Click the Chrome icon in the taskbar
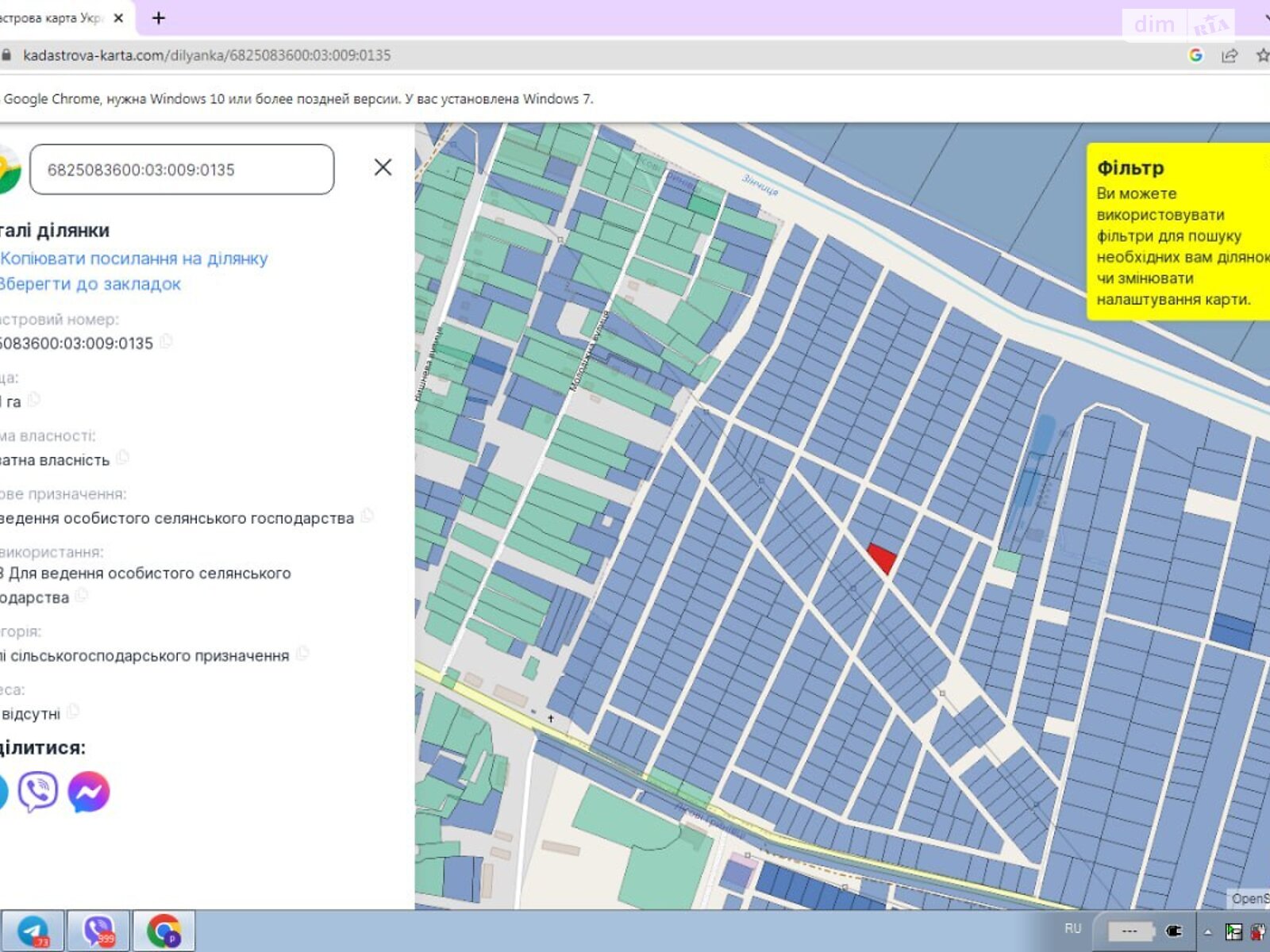The image size is (1270, 952). click(x=164, y=931)
